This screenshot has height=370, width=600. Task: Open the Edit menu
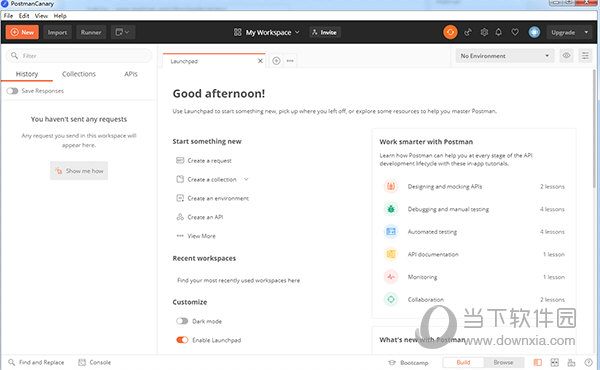24,16
